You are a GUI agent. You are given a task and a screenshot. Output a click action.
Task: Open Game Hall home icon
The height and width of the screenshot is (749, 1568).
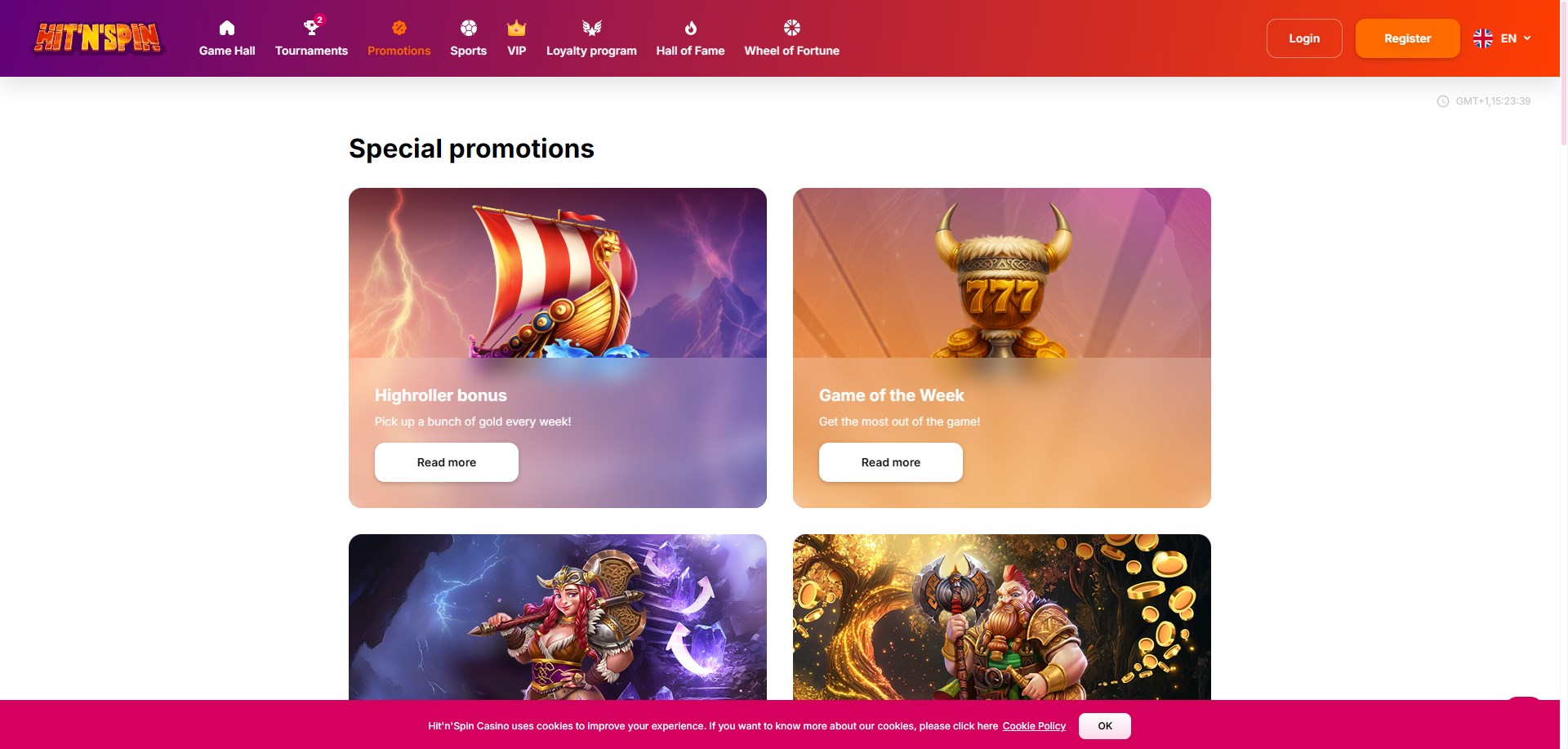[227, 28]
